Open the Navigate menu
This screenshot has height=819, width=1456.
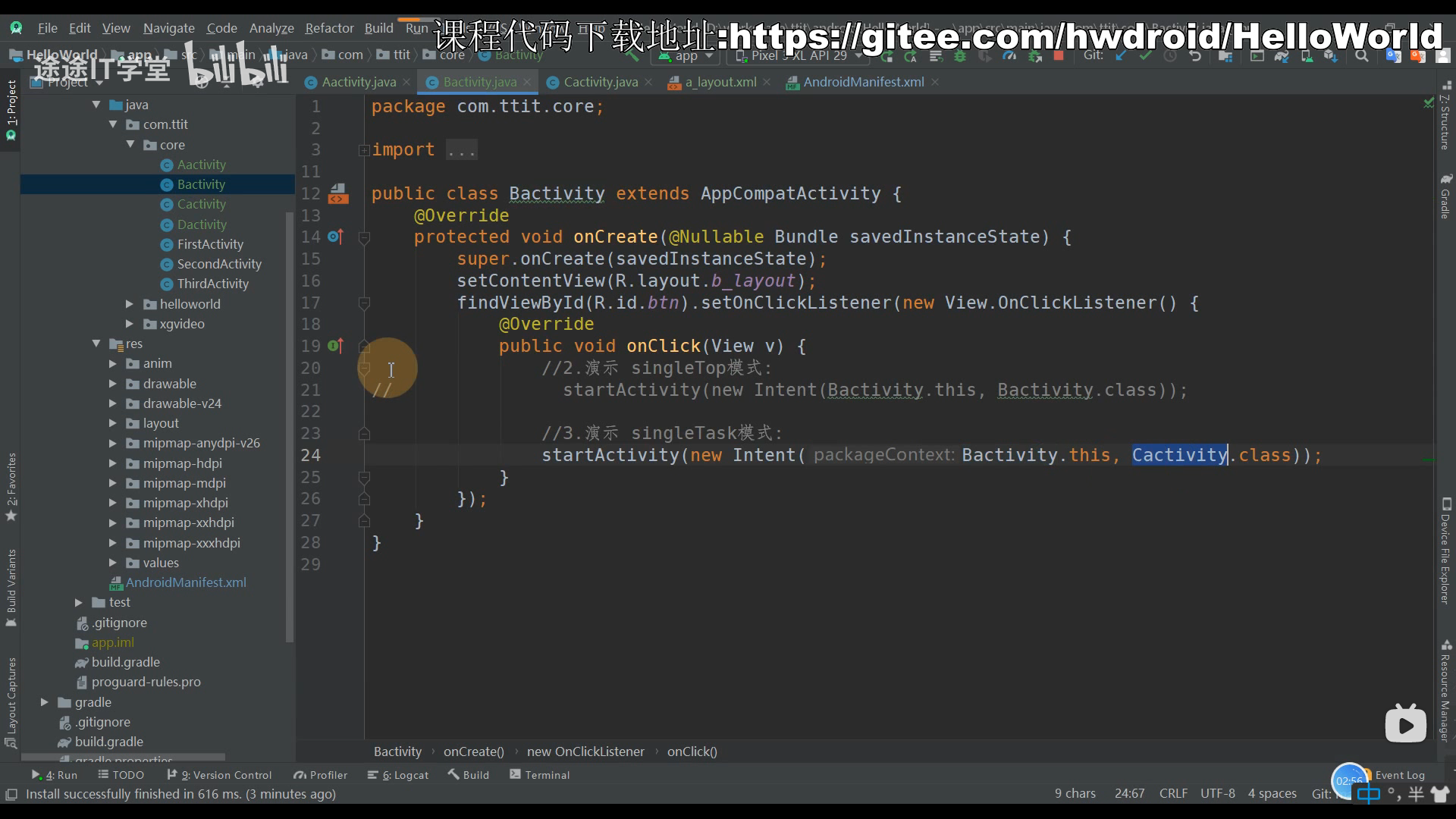(168, 28)
